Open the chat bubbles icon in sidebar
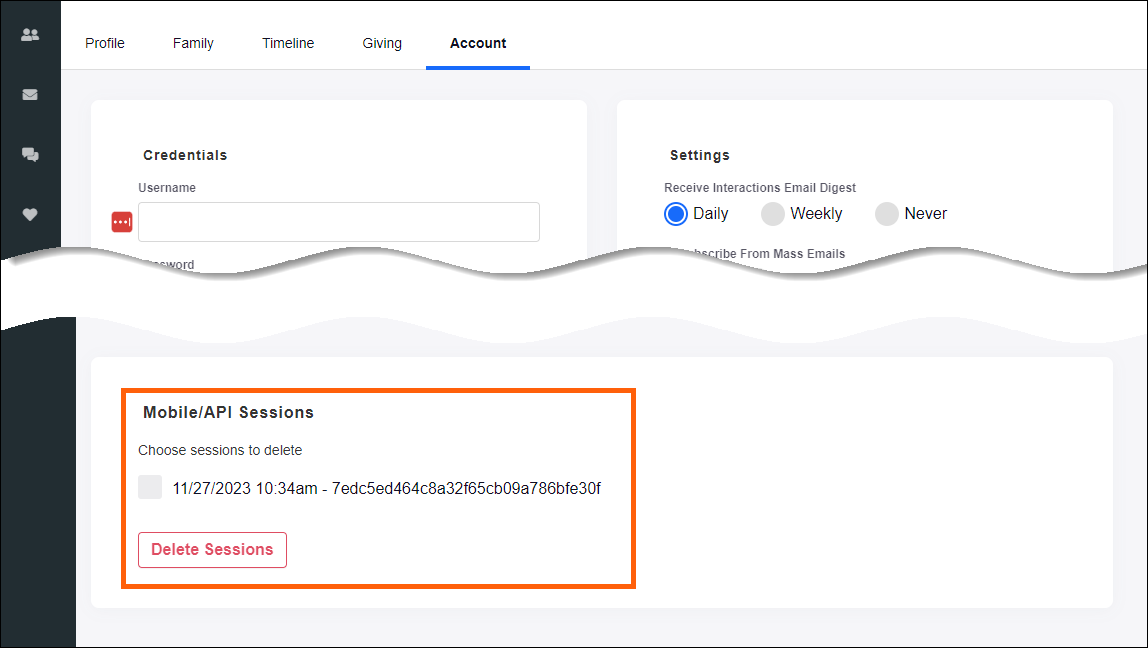The height and width of the screenshot is (648, 1148). point(30,155)
